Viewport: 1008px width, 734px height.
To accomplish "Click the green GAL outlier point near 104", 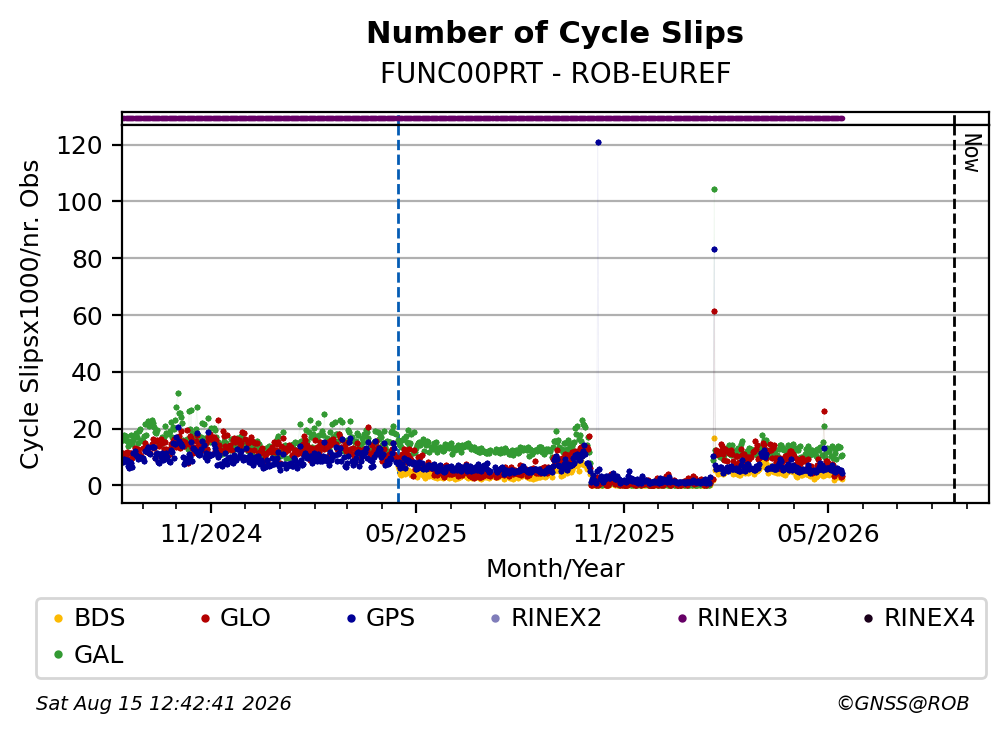I will click(x=714, y=190).
